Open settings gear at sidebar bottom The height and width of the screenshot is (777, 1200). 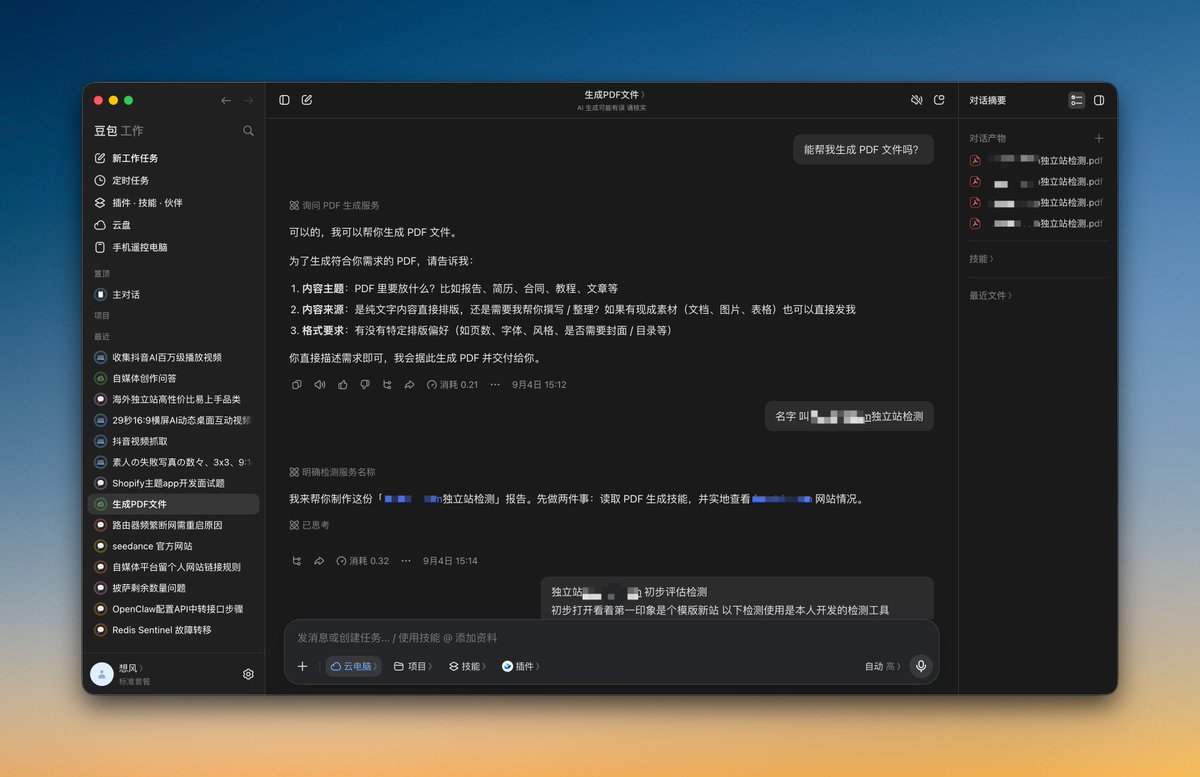tap(248, 674)
